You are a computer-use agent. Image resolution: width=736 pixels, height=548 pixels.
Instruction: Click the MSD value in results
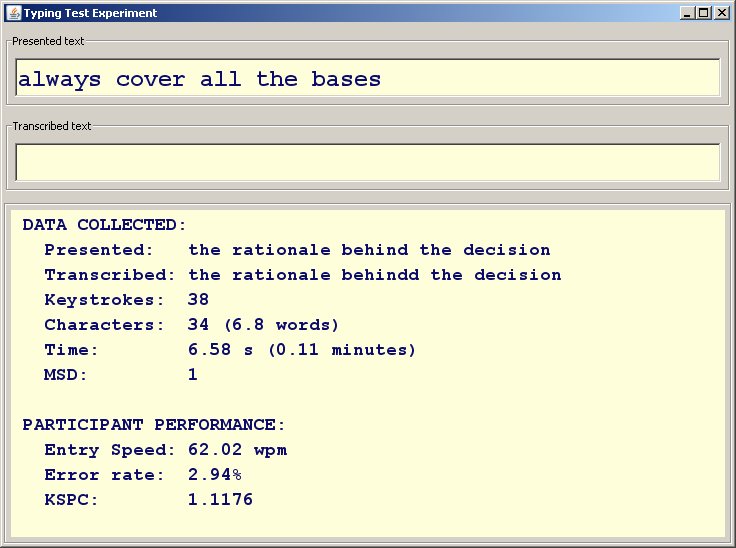coord(193,375)
